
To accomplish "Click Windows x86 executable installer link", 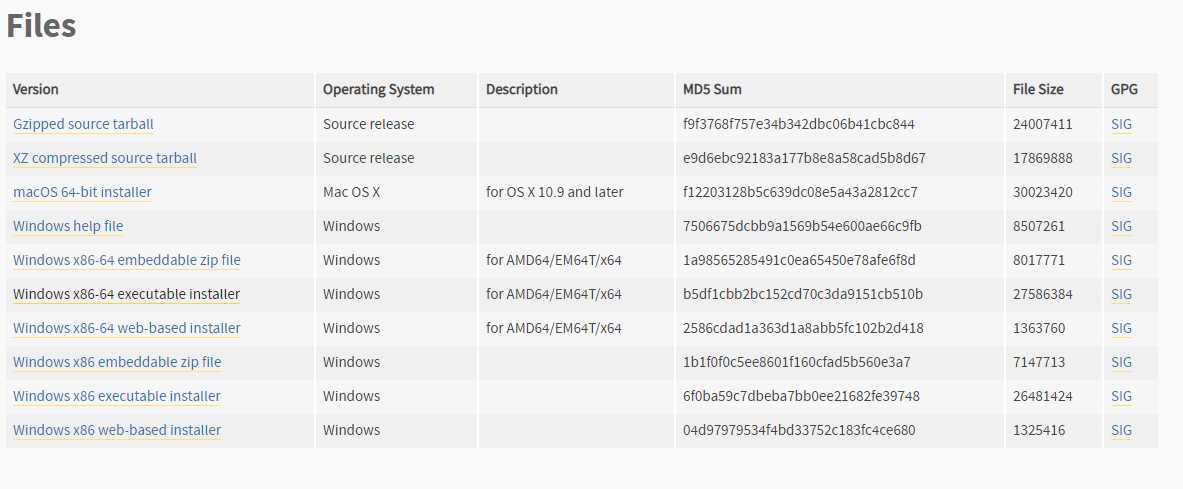I will [x=117, y=395].
